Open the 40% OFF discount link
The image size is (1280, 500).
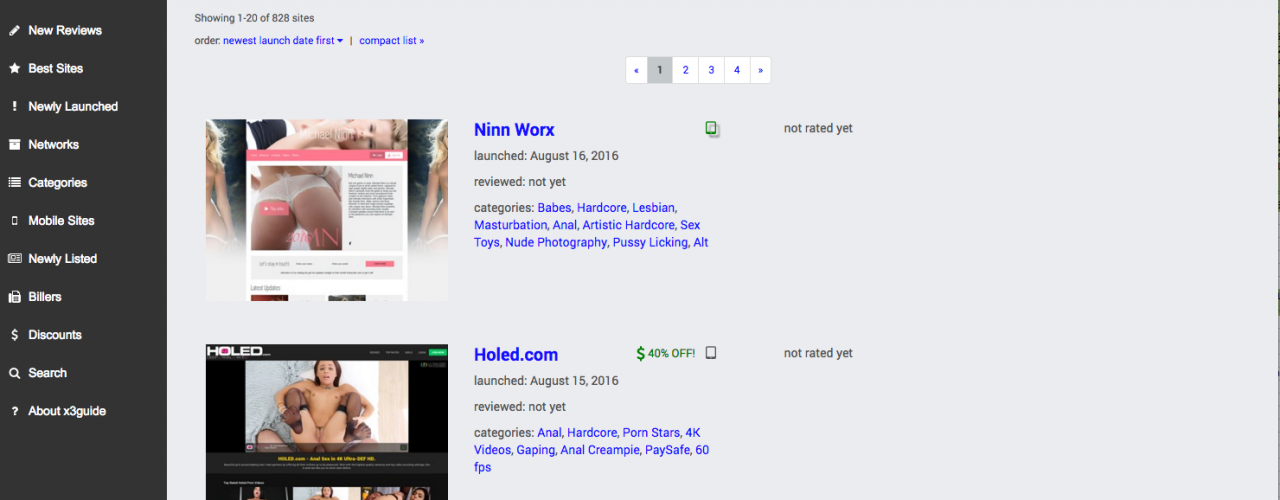point(671,354)
